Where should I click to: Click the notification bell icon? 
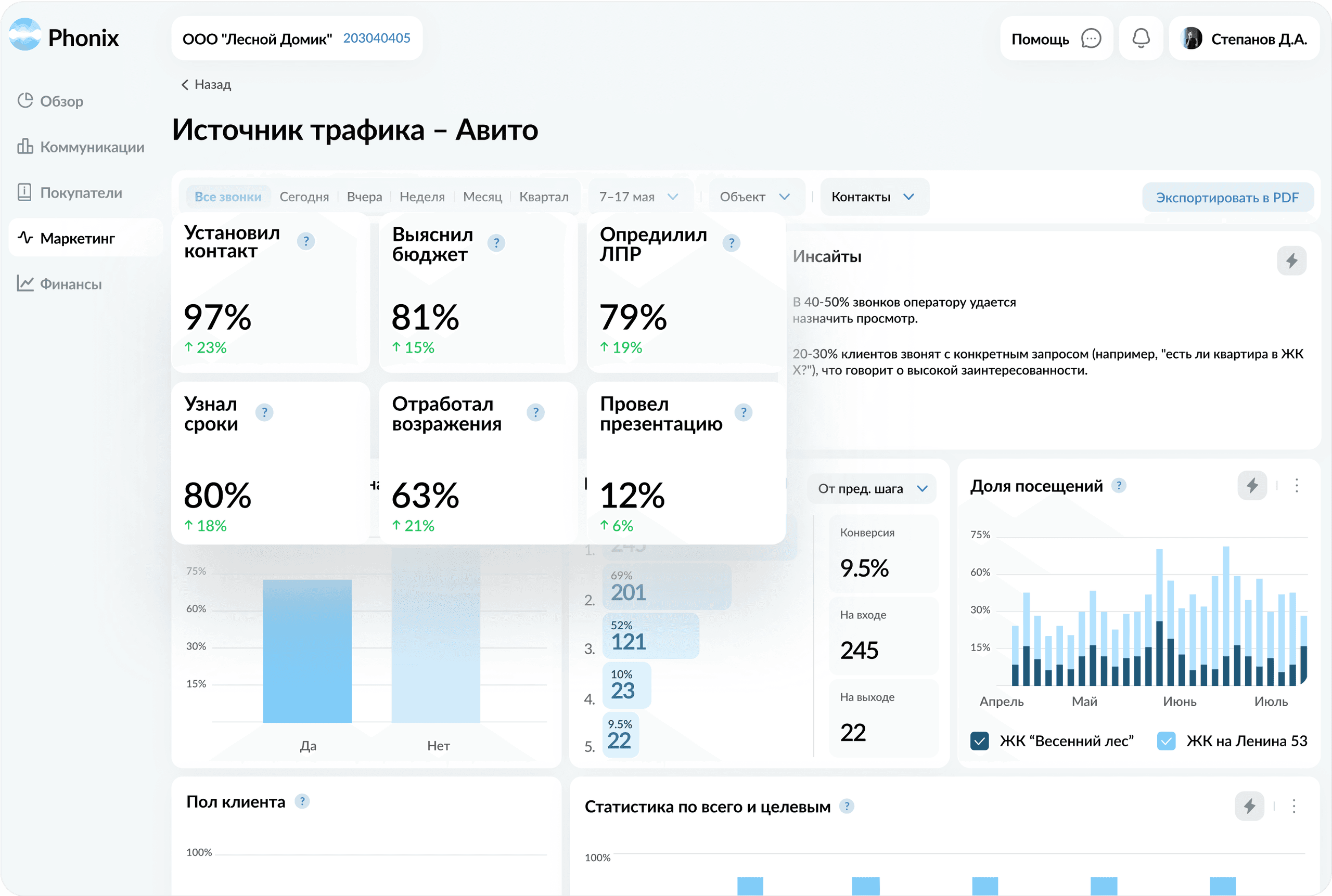[1141, 38]
